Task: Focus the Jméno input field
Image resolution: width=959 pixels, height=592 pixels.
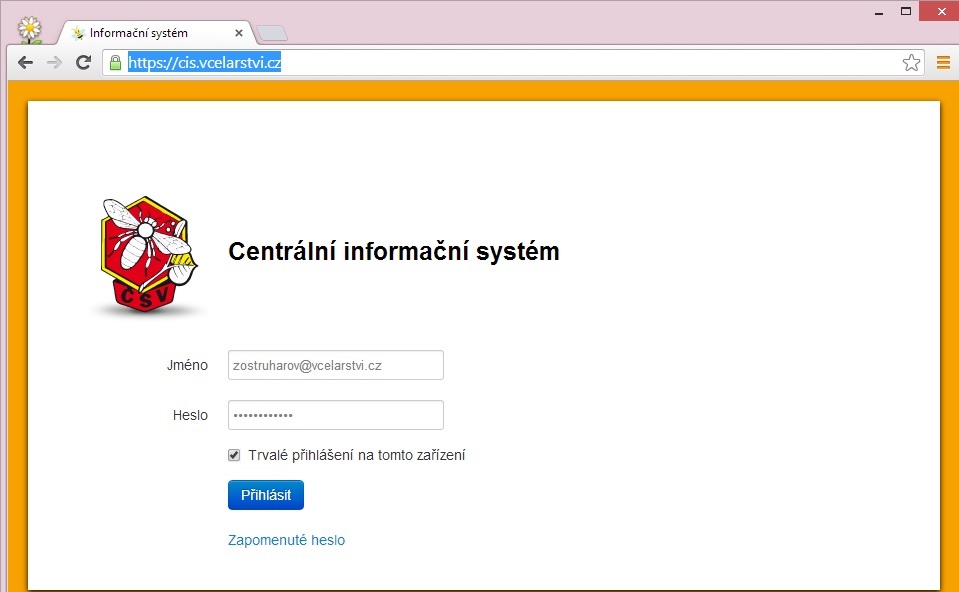Action: [336, 365]
